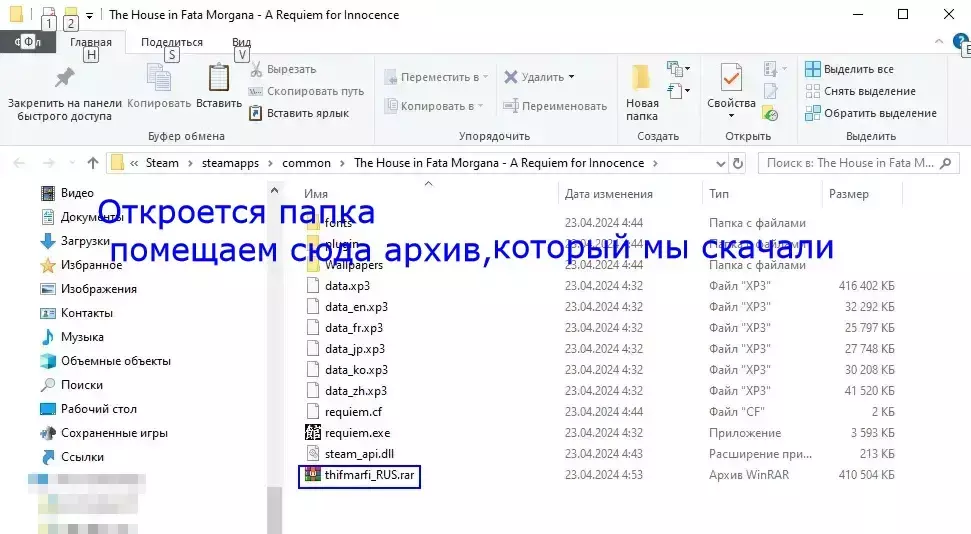The image size is (971, 534).
Task: Open the recent locations dropdown arrow
Action: [72, 163]
